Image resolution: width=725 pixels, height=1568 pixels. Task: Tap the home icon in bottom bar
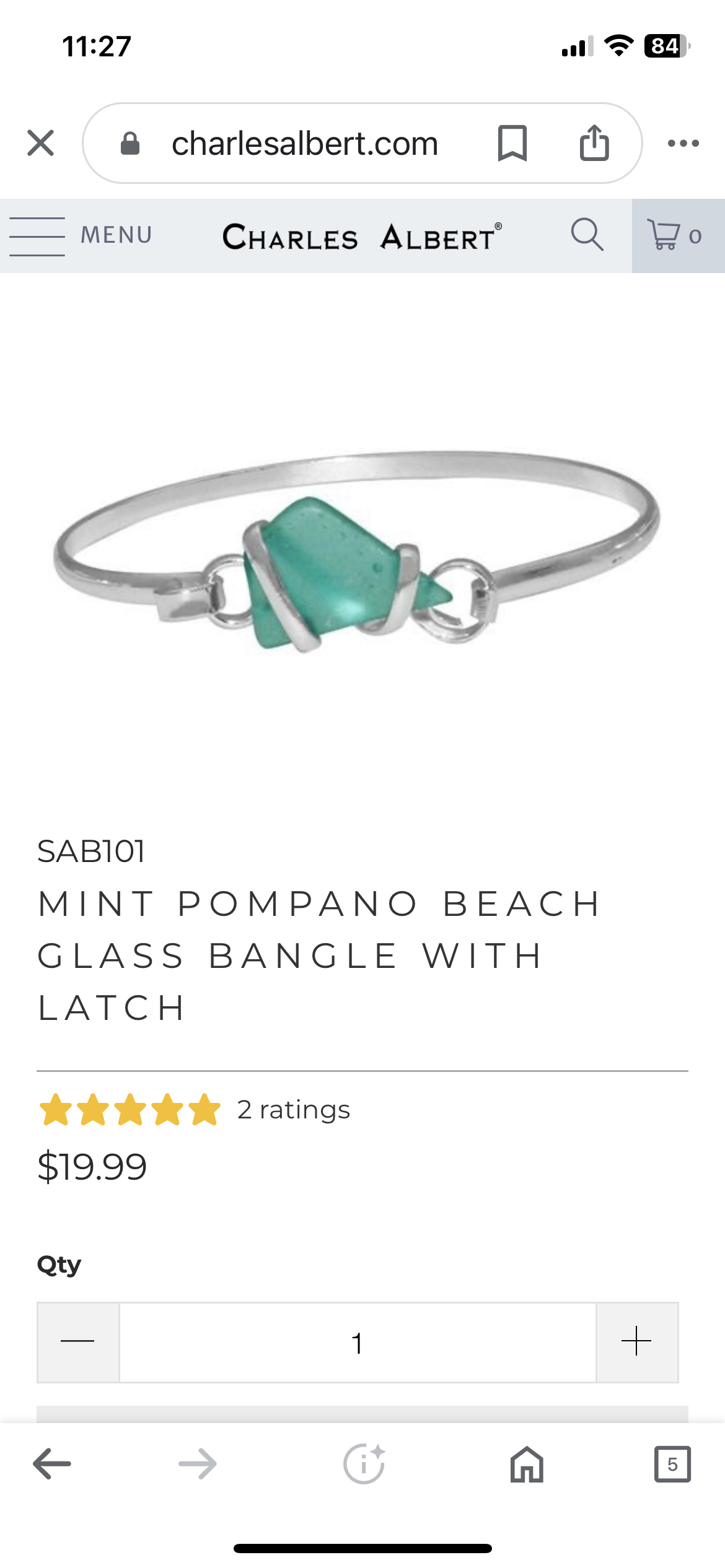tap(527, 1464)
